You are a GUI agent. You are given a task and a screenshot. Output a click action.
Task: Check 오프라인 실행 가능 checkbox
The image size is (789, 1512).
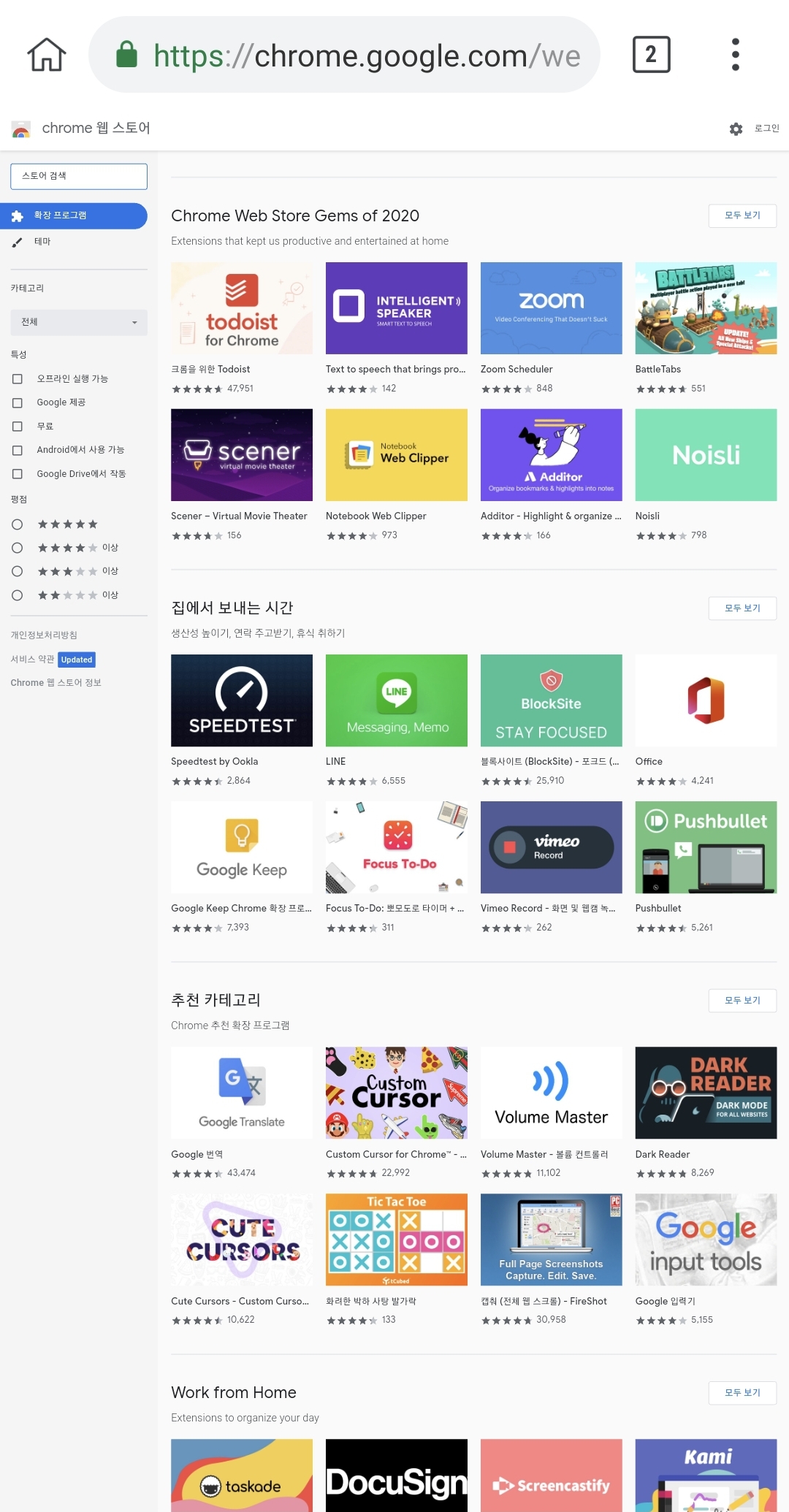point(18,378)
